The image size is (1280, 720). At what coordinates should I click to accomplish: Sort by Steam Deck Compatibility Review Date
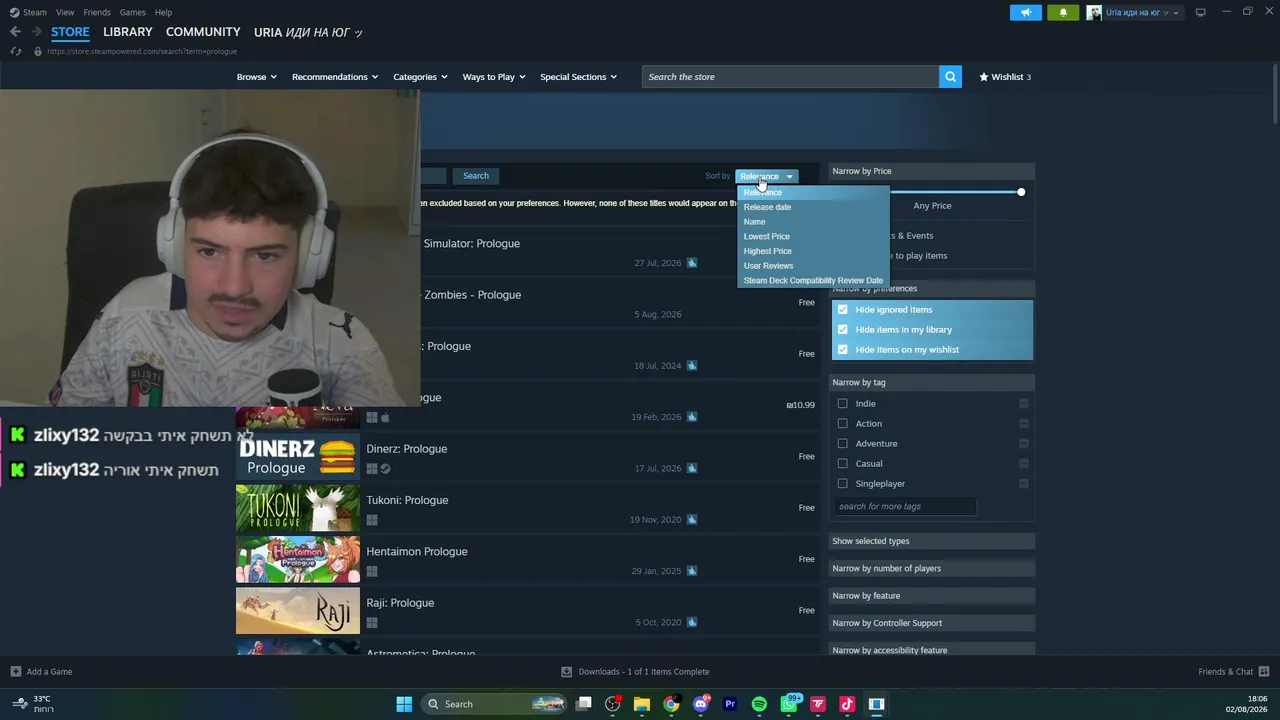pyautogui.click(x=813, y=281)
